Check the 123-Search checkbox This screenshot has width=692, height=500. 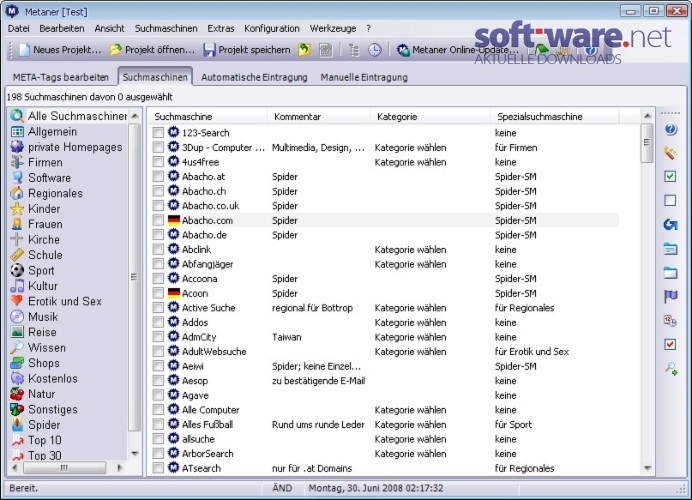click(x=158, y=133)
